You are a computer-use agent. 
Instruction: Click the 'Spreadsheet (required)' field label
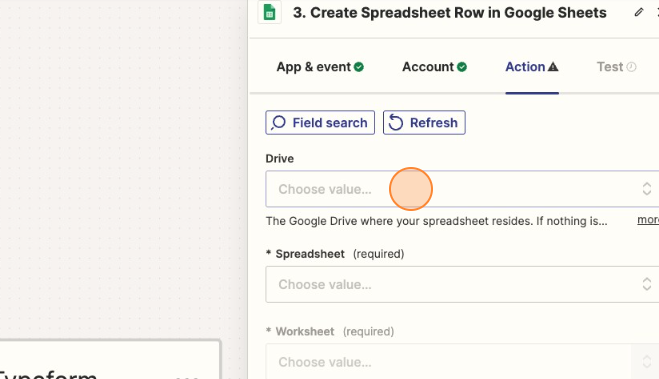pos(335,254)
